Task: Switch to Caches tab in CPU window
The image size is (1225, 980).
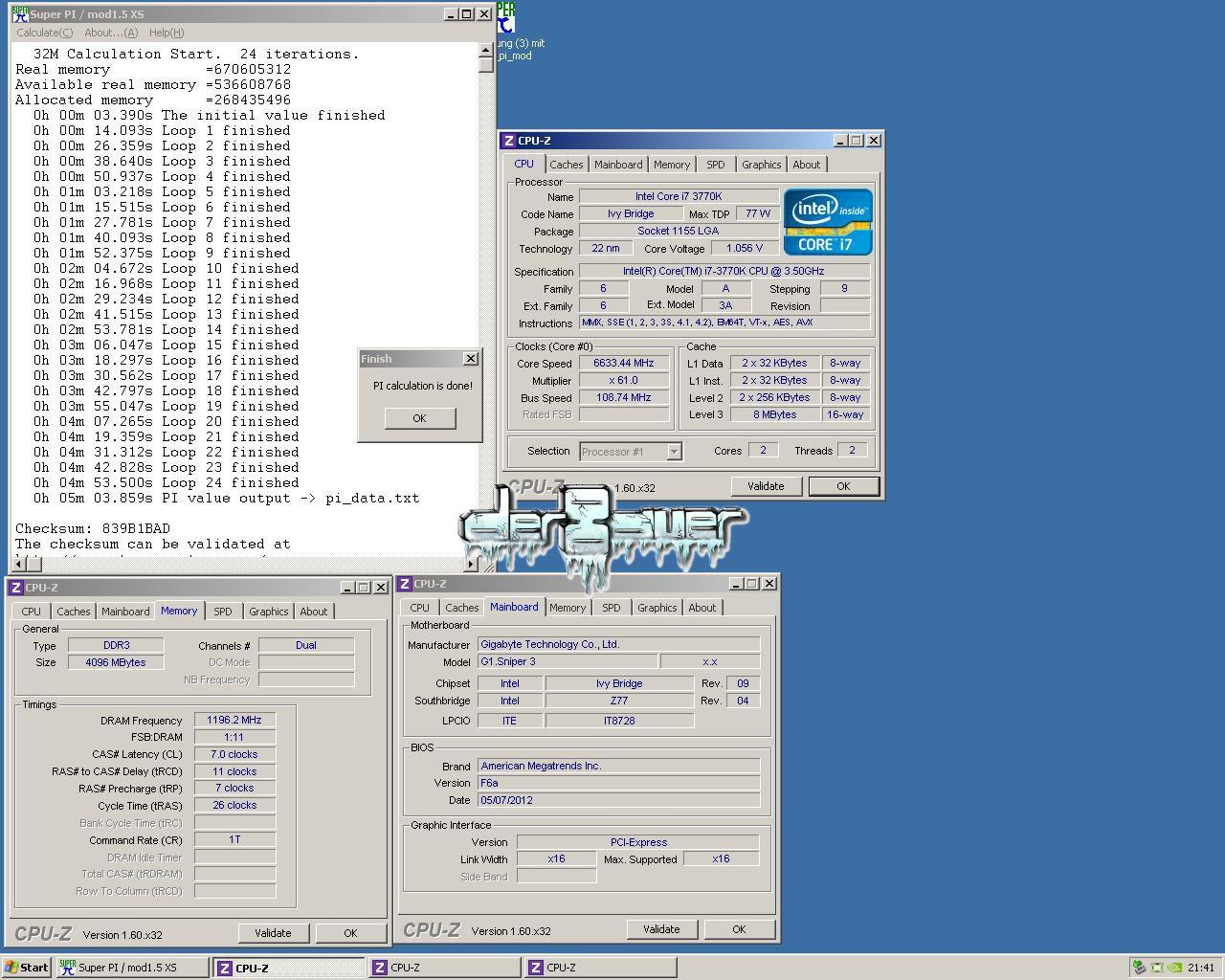Action: point(566,165)
